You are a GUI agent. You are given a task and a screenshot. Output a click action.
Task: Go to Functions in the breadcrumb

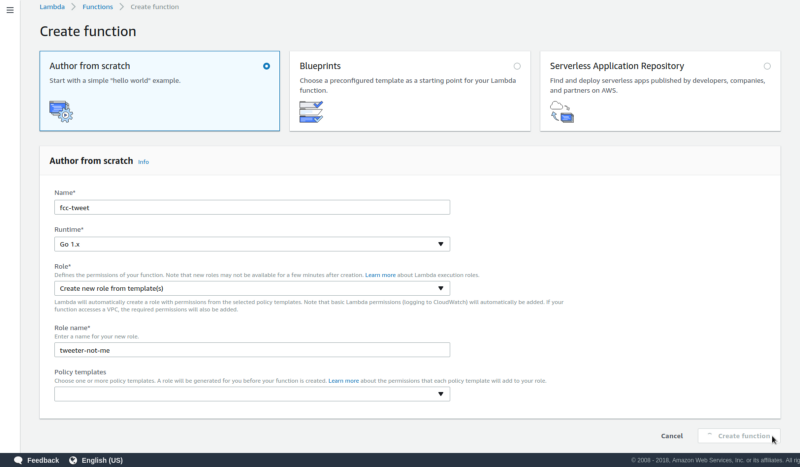point(97,7)
